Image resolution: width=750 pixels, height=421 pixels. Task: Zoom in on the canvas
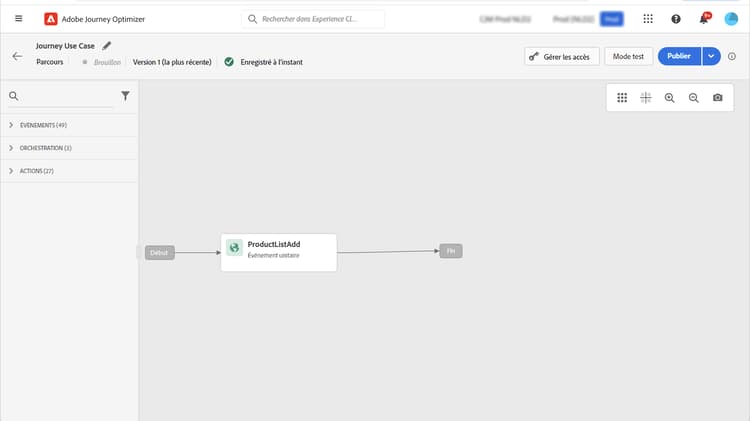point(670,98)
